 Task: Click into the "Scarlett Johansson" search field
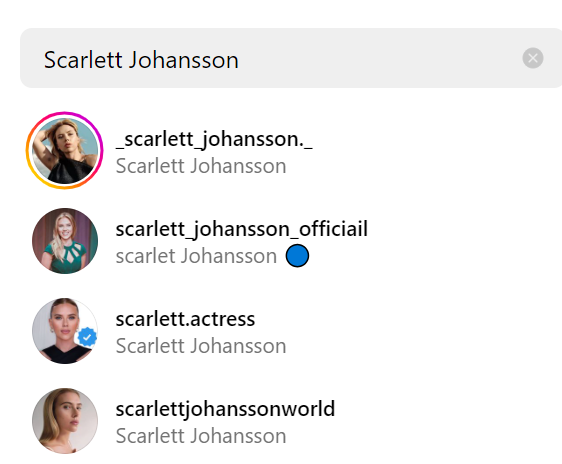[x=291, y=58]
